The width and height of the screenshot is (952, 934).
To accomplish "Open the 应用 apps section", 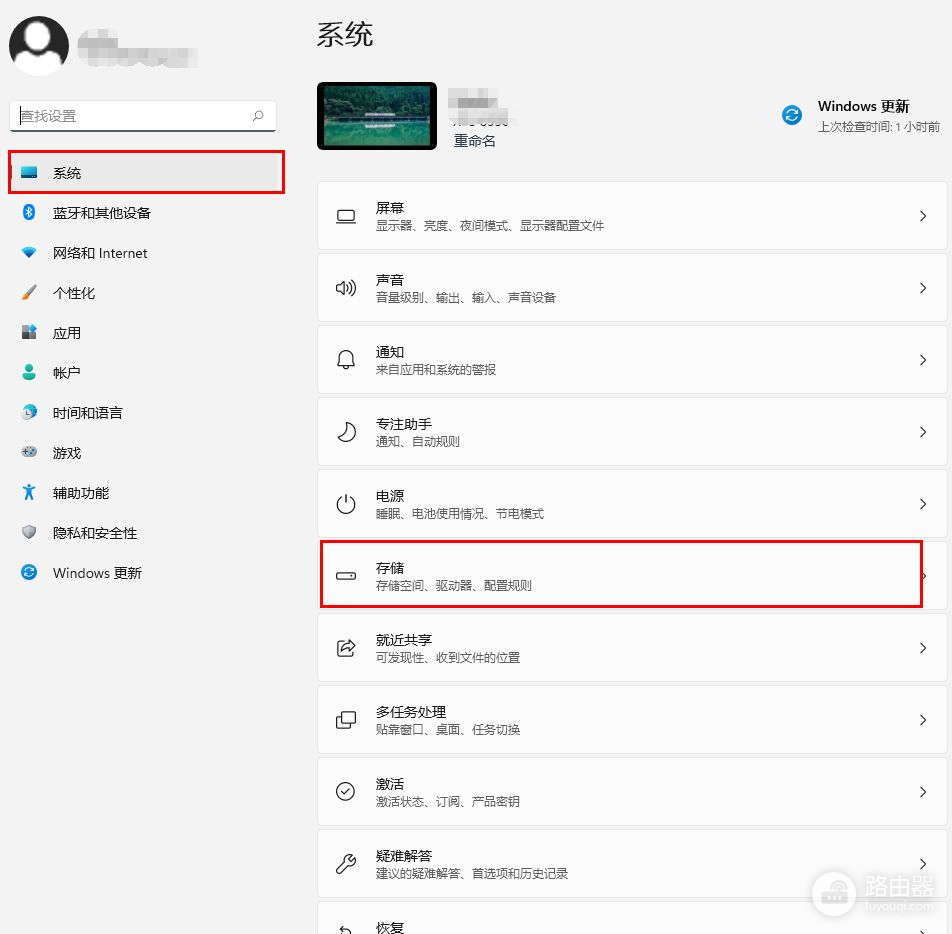I will [x=67, y=333].
